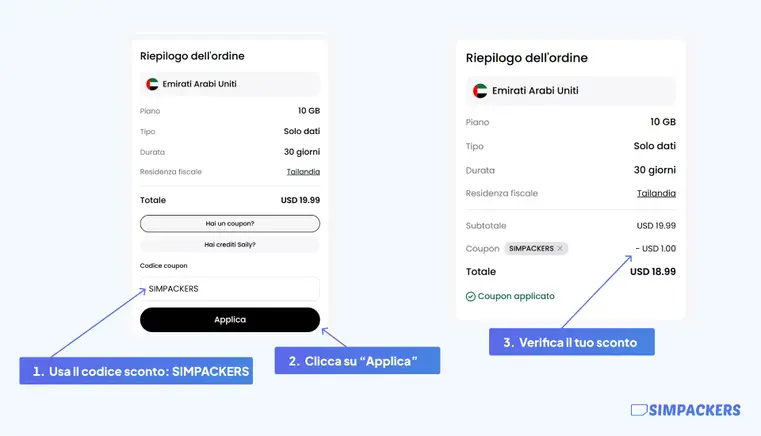Click the "Tipo" label in left summary
This screenshot has width=761, height=436.
pos(148,132)
